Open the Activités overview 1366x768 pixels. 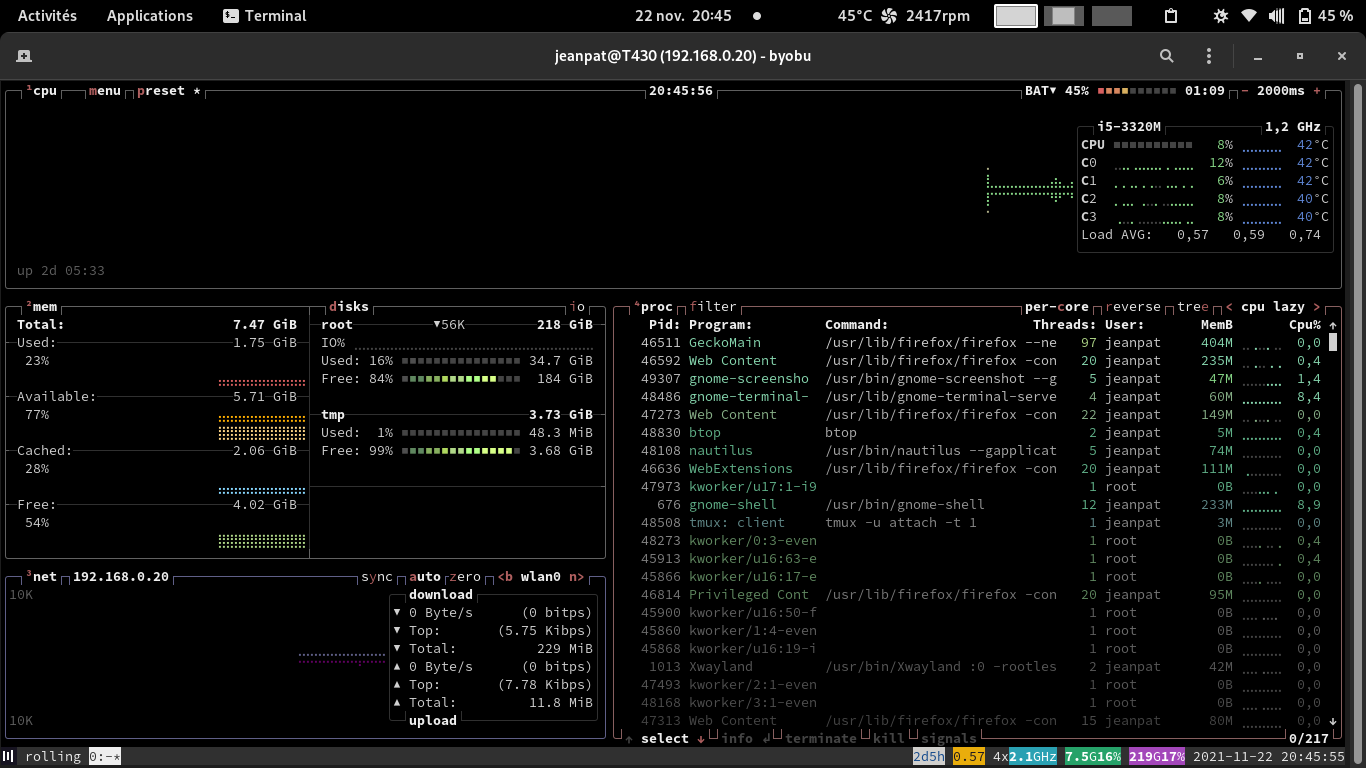pyautogui.click(x=48, y=16)
